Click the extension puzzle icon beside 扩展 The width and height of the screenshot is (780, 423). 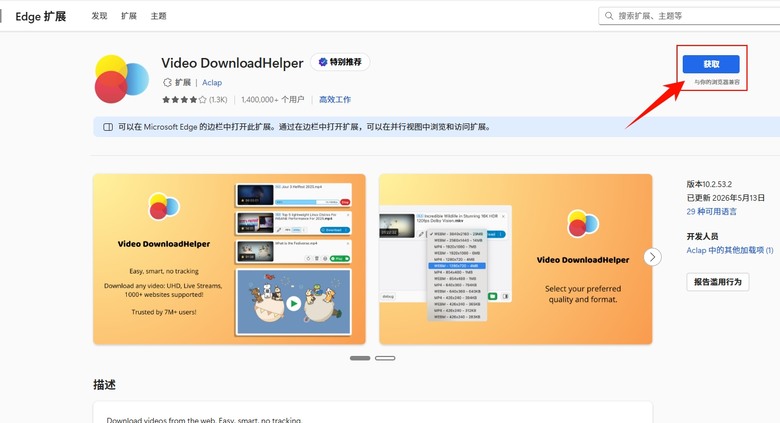coord(167,83)
